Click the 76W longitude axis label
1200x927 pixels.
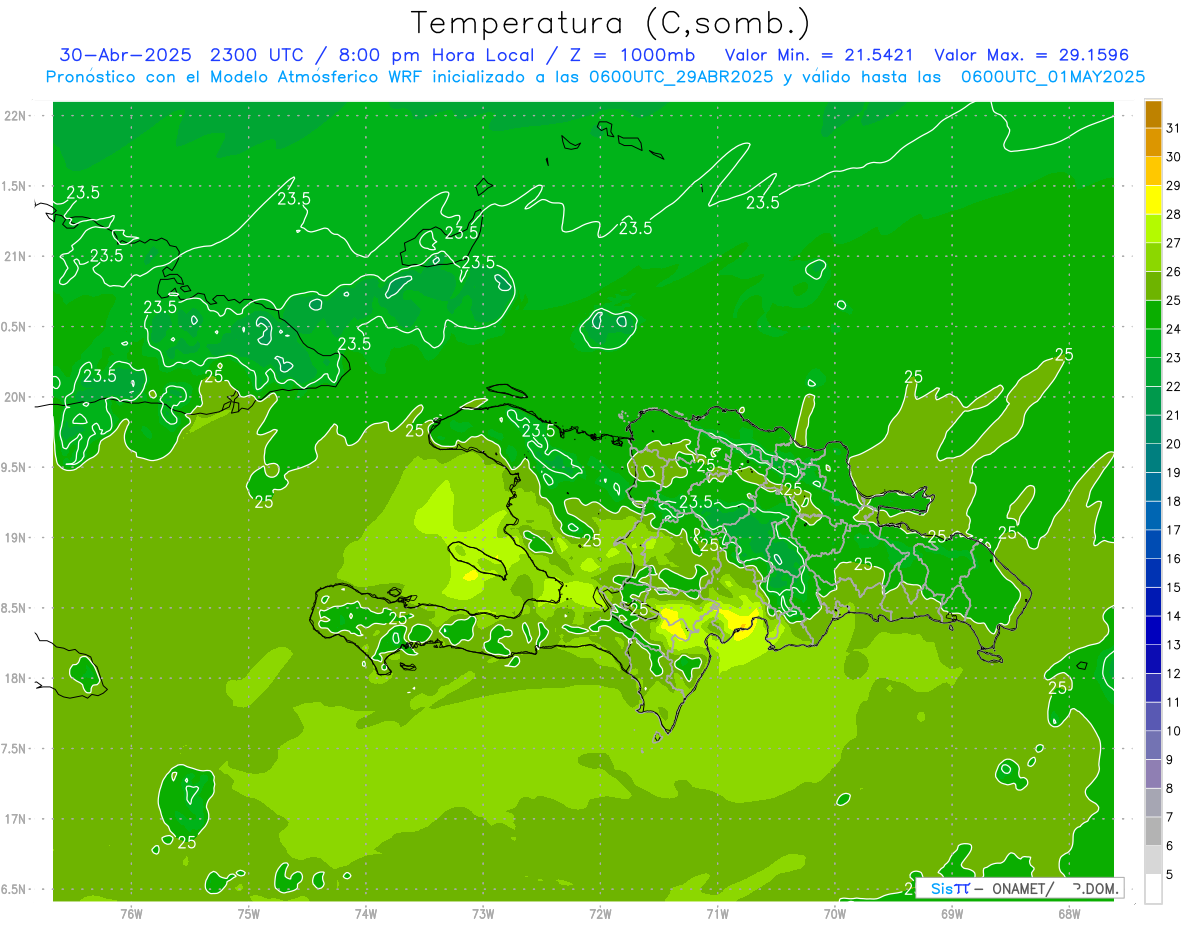(x=131, y=914)
